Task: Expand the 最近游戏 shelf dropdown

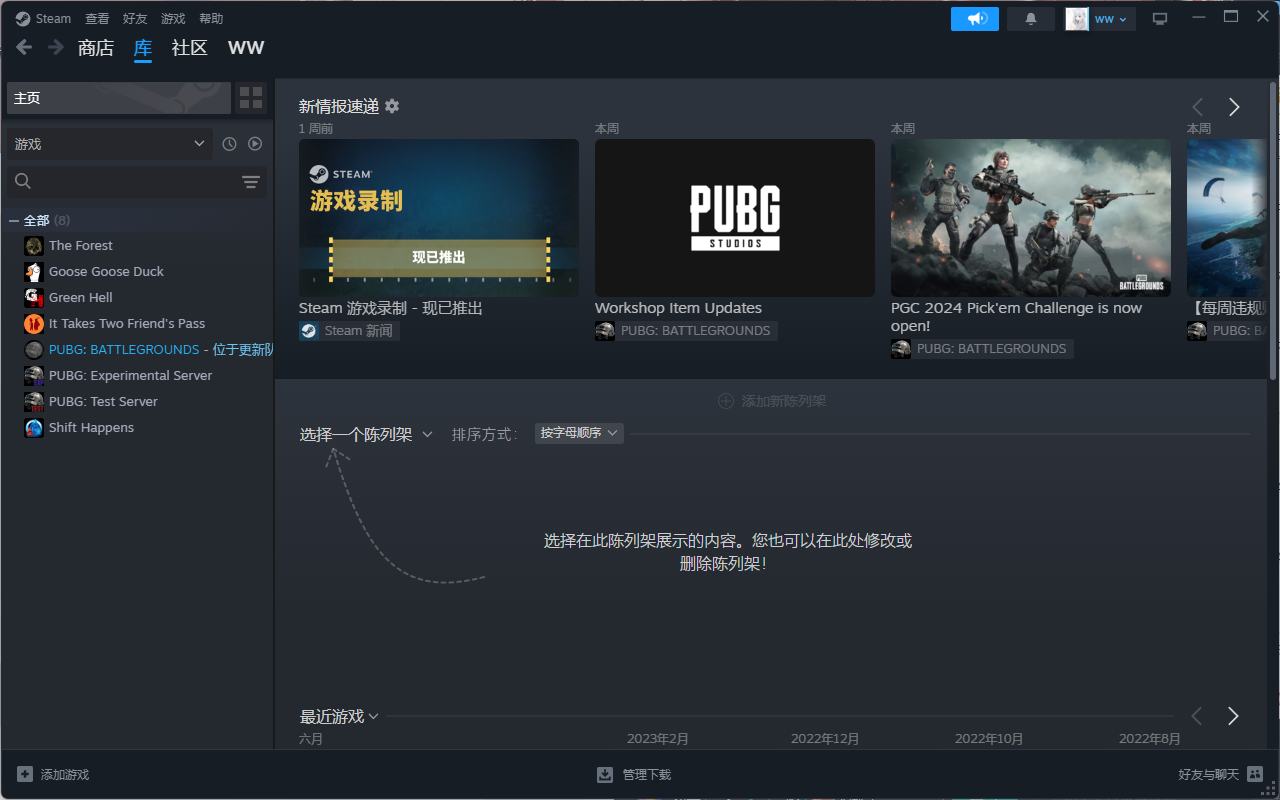Action: tap(339, 716)
